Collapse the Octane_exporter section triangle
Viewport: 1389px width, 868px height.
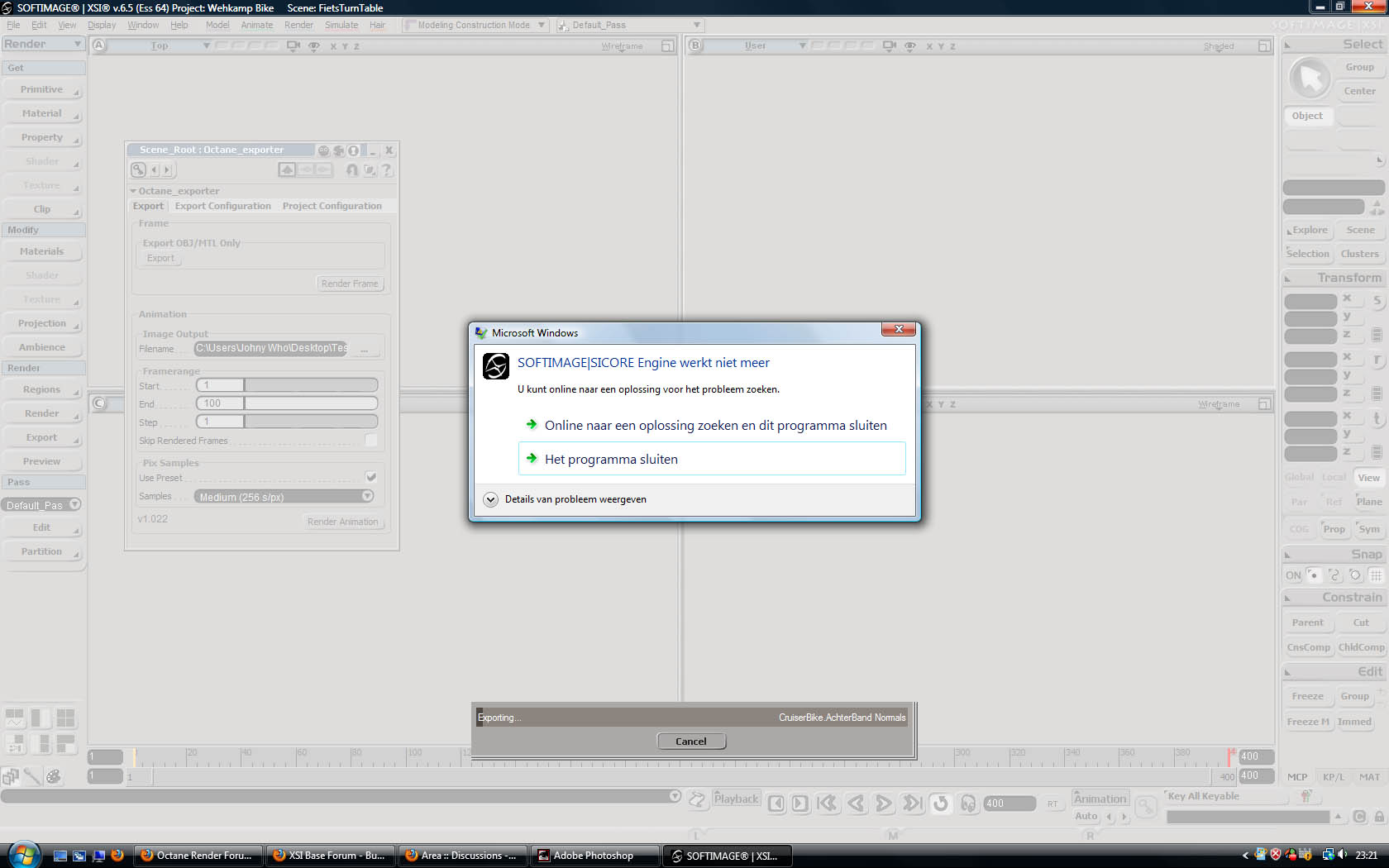tap(133, 191)
